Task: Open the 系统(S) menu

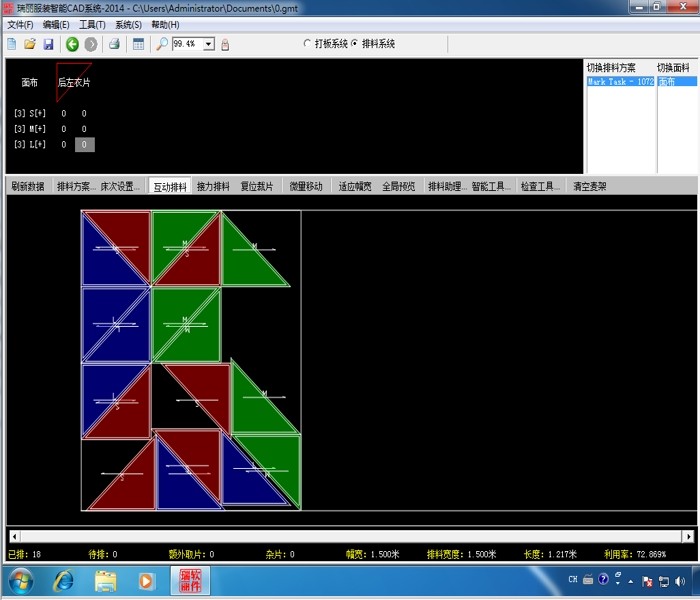Action: [128, 25]
